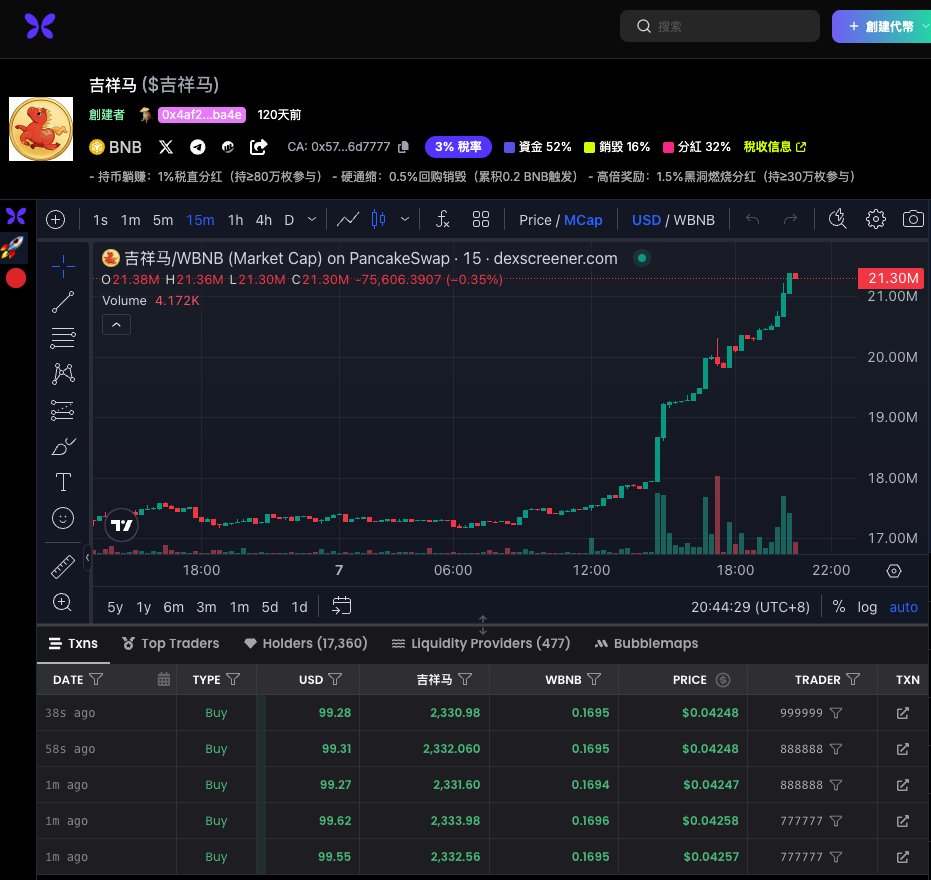Screen dimensions: 931x880
Task: Open the WBNB column filter
Action: point(594,679)
